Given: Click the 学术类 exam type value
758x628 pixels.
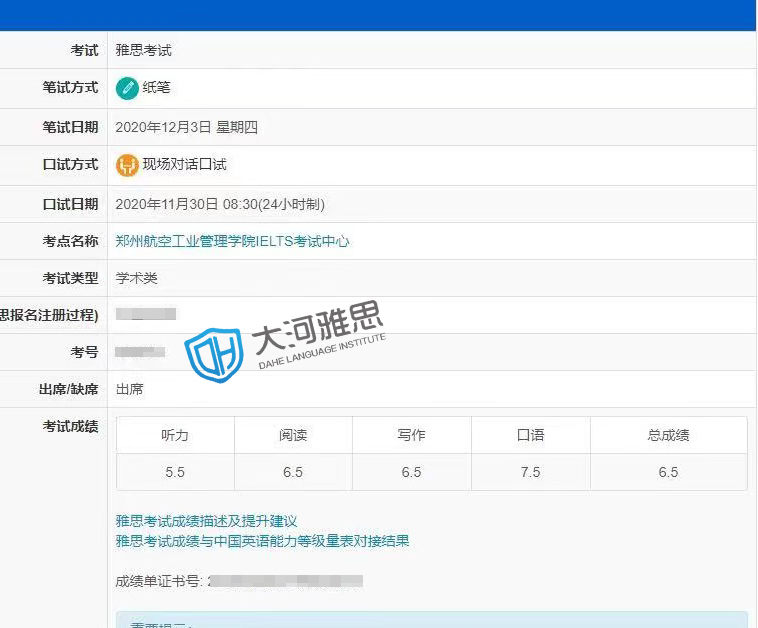Looking at the screenshot, I should pos(137,278).
